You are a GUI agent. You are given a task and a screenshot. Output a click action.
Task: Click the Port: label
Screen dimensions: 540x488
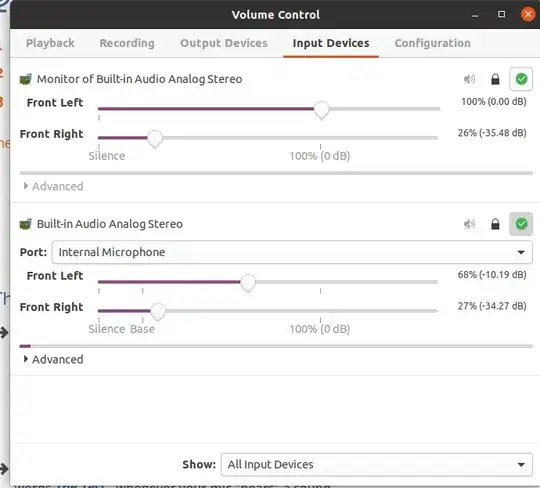click(x=33, y=252)
